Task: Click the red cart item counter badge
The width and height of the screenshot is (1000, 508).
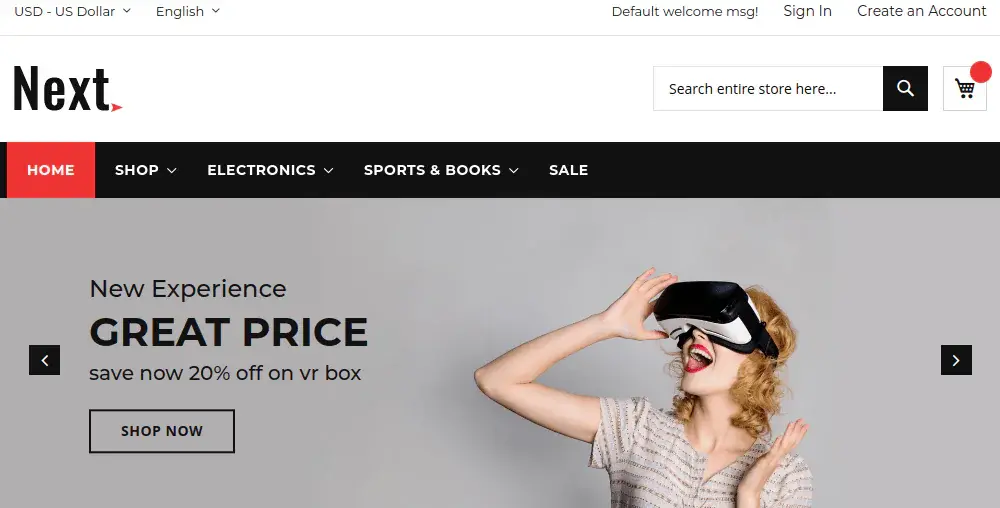Action: 980,72
